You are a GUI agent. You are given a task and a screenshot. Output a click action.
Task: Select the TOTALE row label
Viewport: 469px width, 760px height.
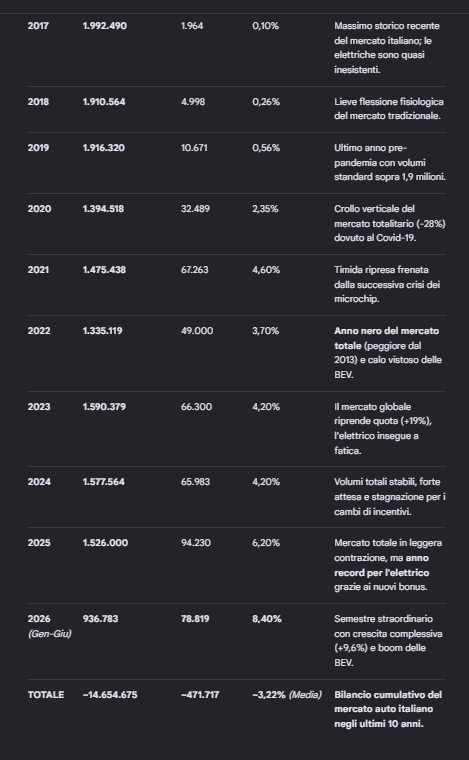46,695
